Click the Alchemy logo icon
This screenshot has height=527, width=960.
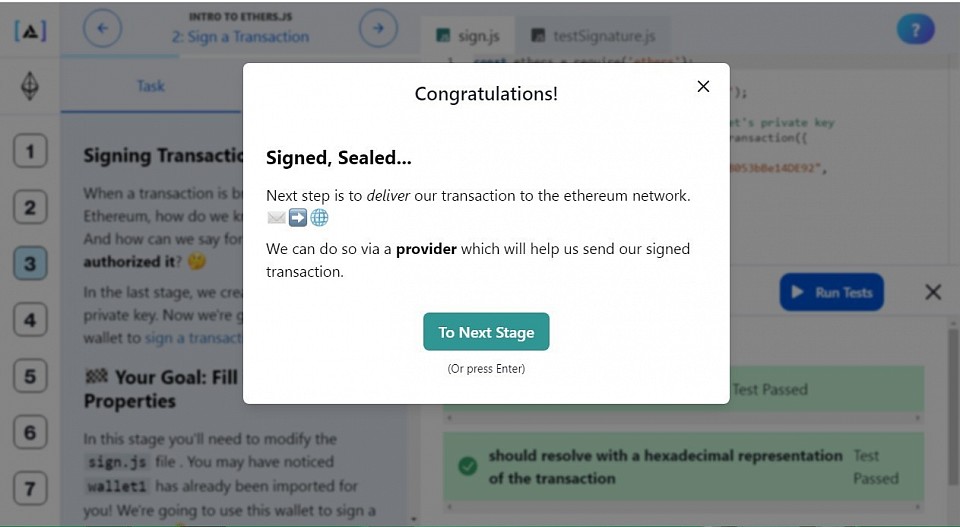click(x=30, y=31)
